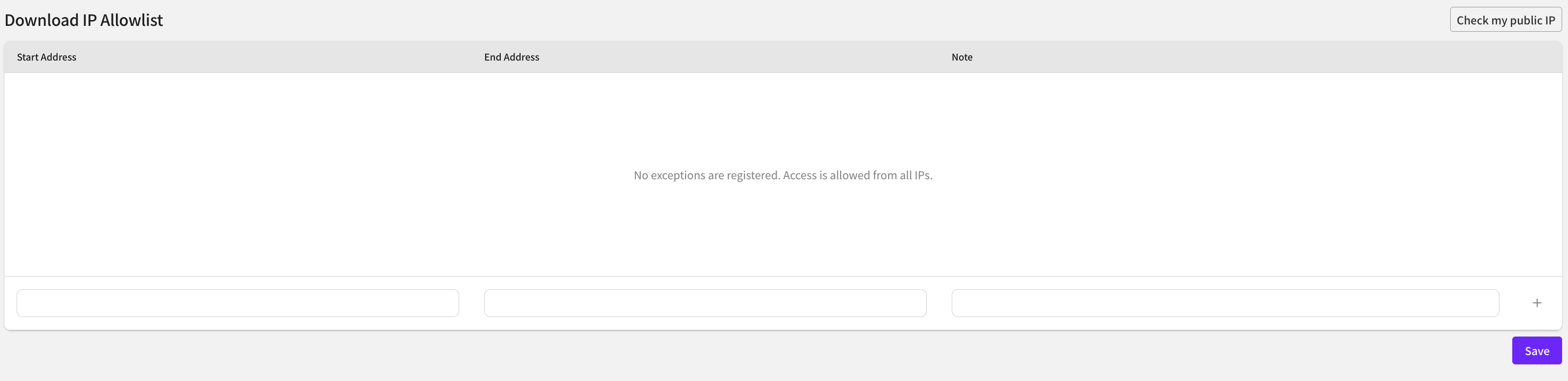Focus the Start Address input field
The image size is (1568, 381).
pos(237,303)
